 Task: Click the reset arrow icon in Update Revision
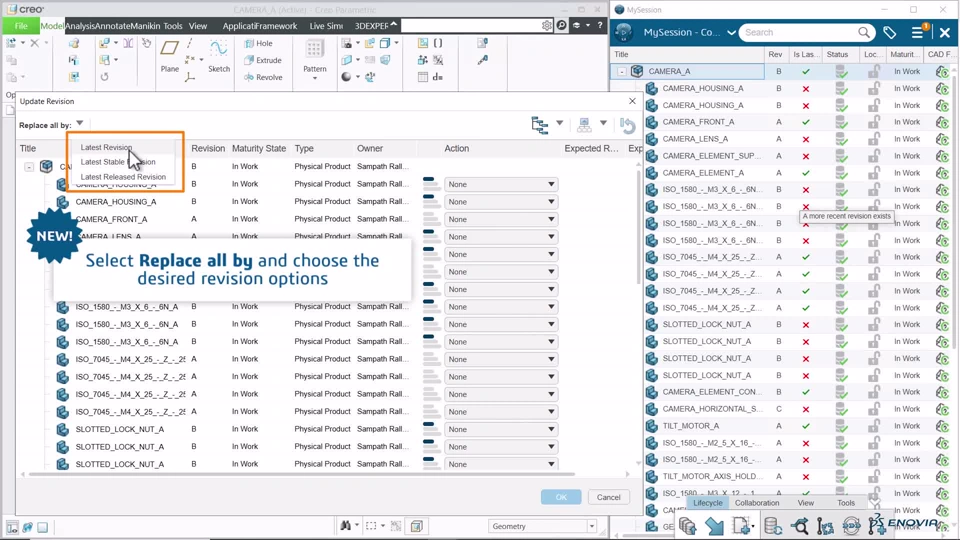tap(628, 126)
